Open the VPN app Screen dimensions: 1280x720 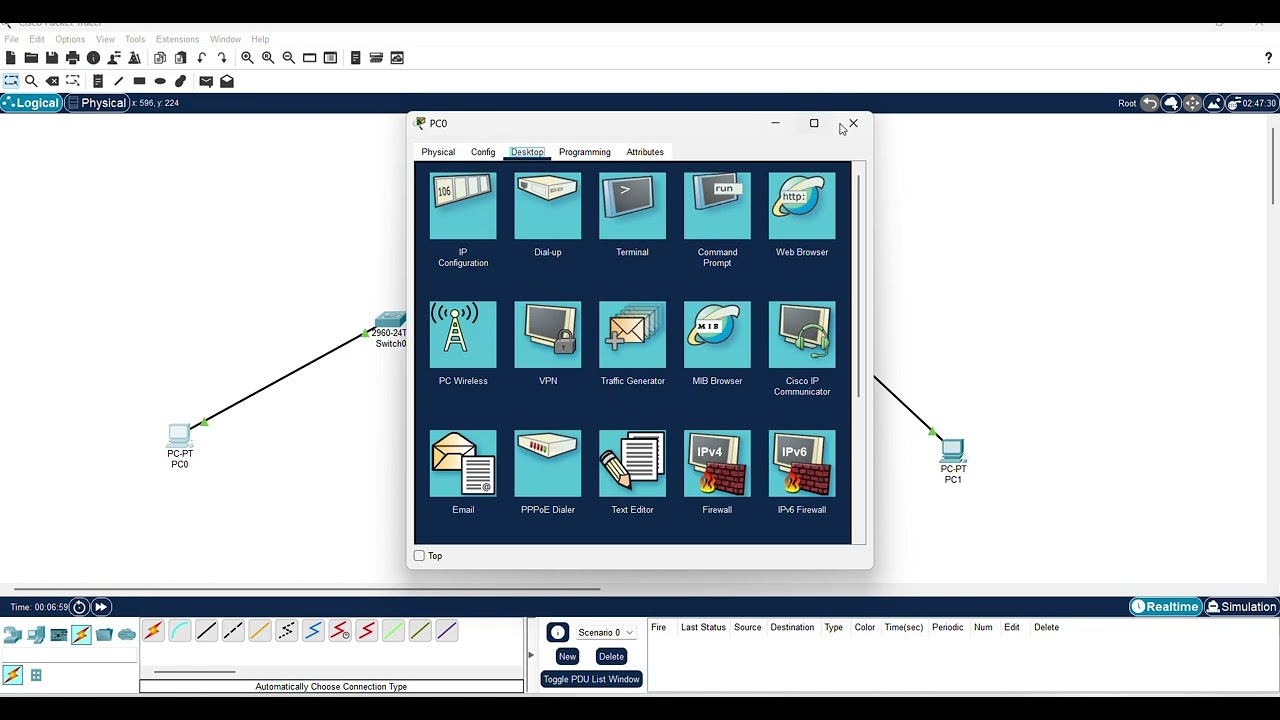tap(548, 335)
